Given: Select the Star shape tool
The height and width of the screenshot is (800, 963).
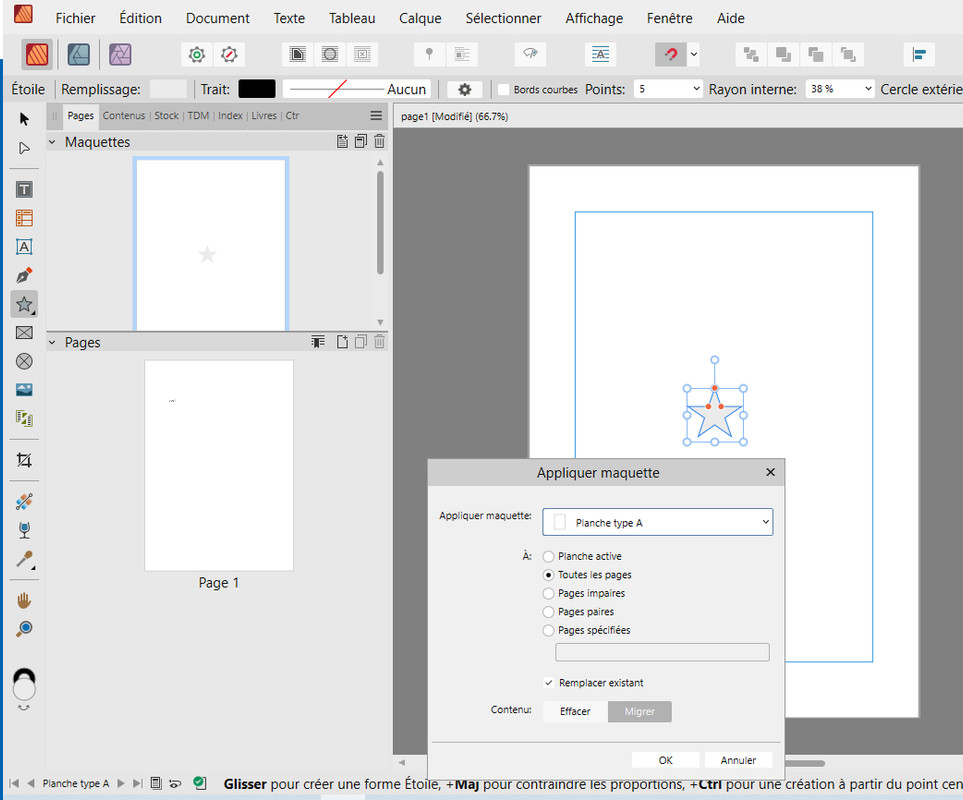Looking at the screenshot, I should point(24,304).
